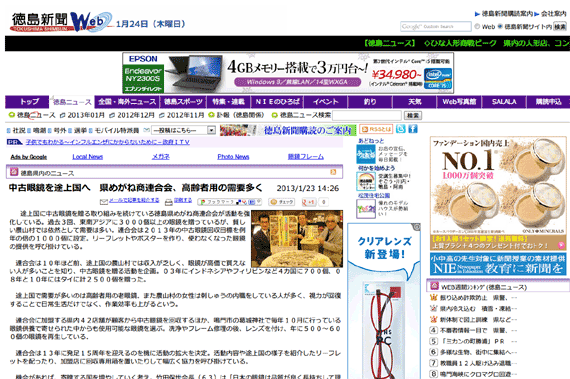Click the PR influenza ITV link
This screenshot has width=570, height=379.
pyautogui.click(x=108, y=142)
